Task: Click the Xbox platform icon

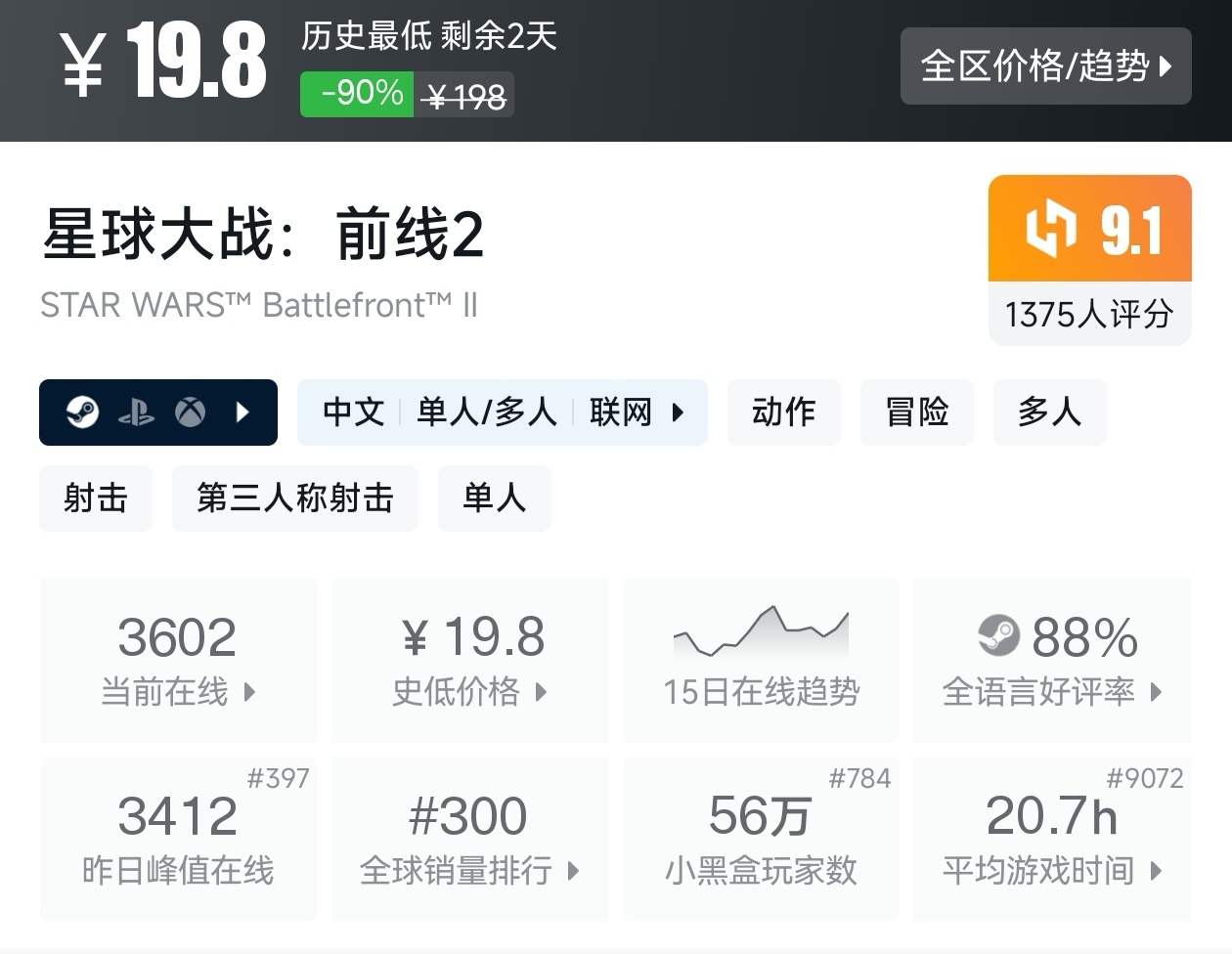Action: (190, 412)
